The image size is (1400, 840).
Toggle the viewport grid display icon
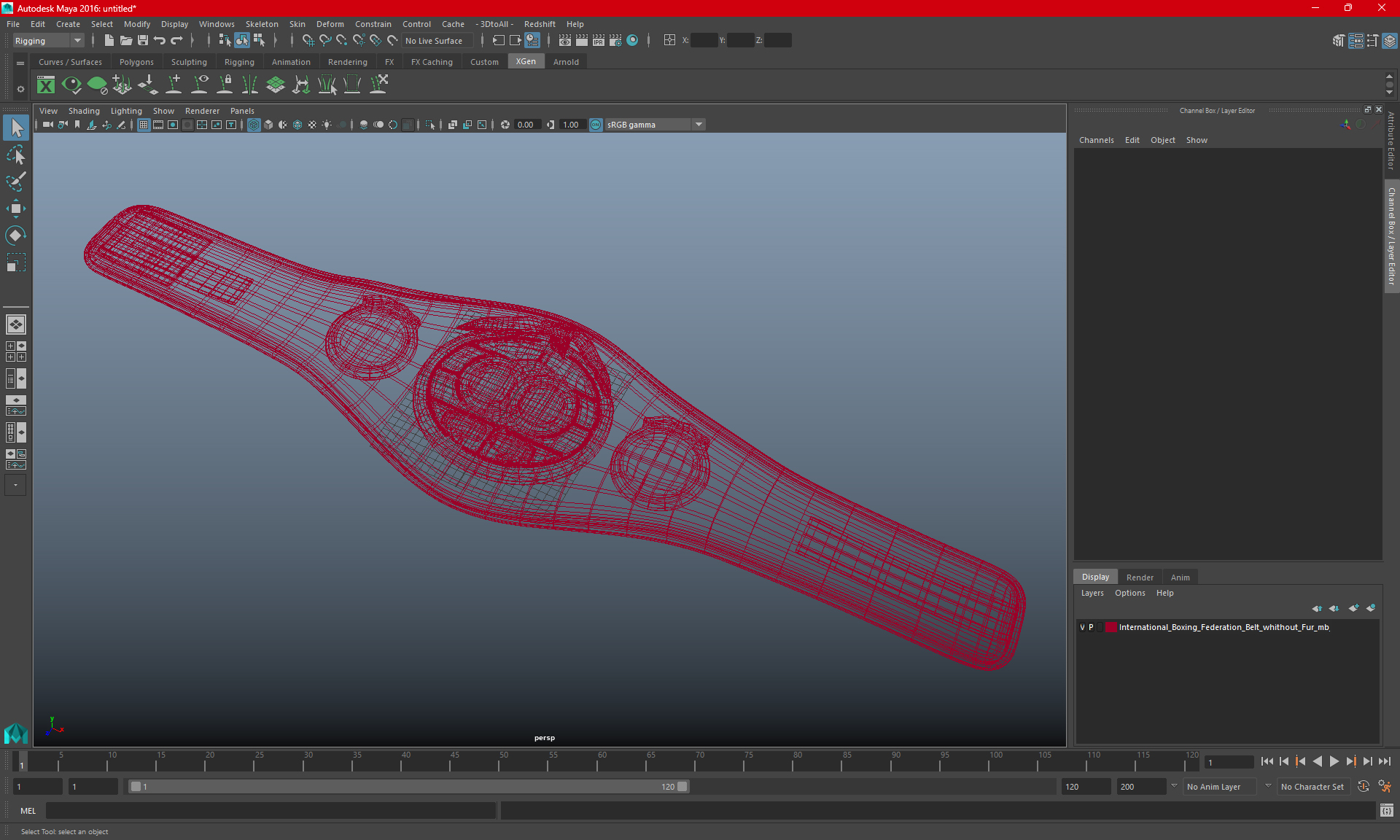[144, 125]
